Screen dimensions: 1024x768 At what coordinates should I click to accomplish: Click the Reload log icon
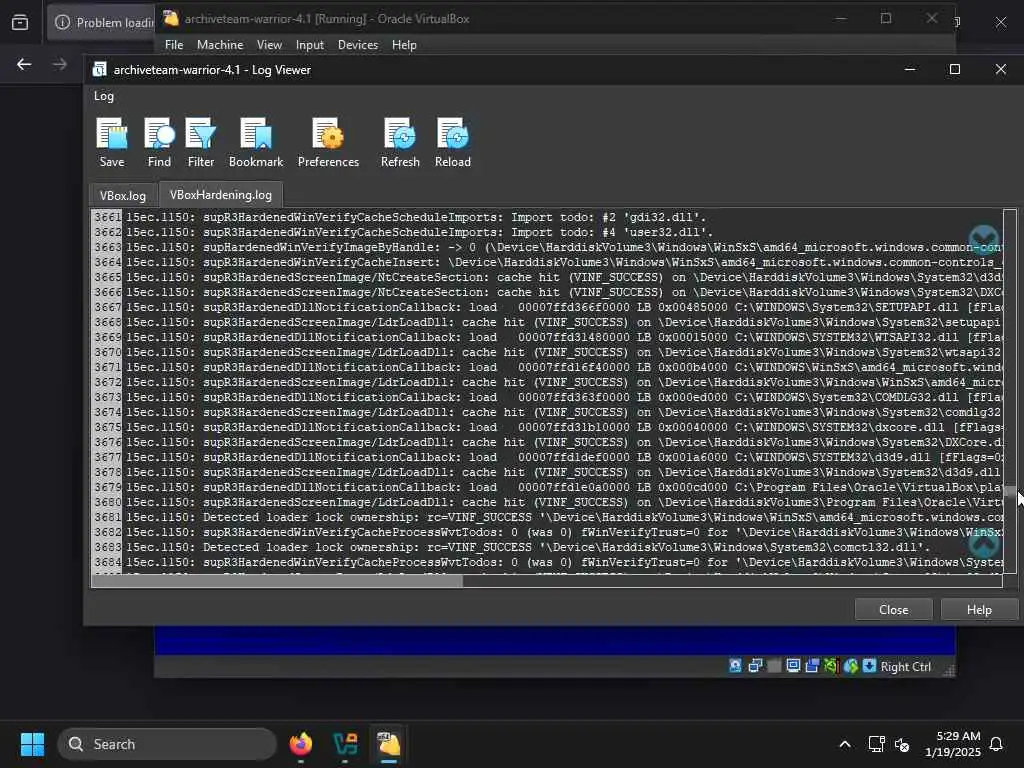point(453,142)
